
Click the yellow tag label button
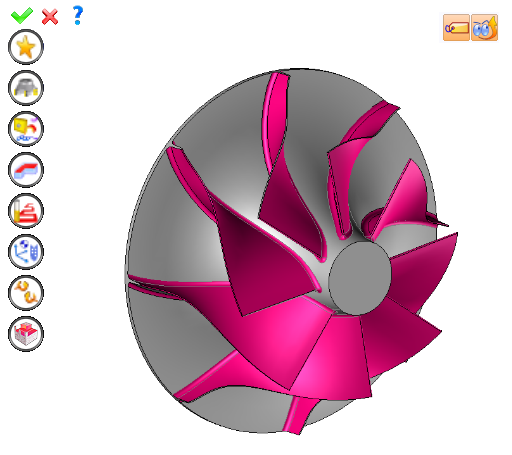(x=456, y=27)
